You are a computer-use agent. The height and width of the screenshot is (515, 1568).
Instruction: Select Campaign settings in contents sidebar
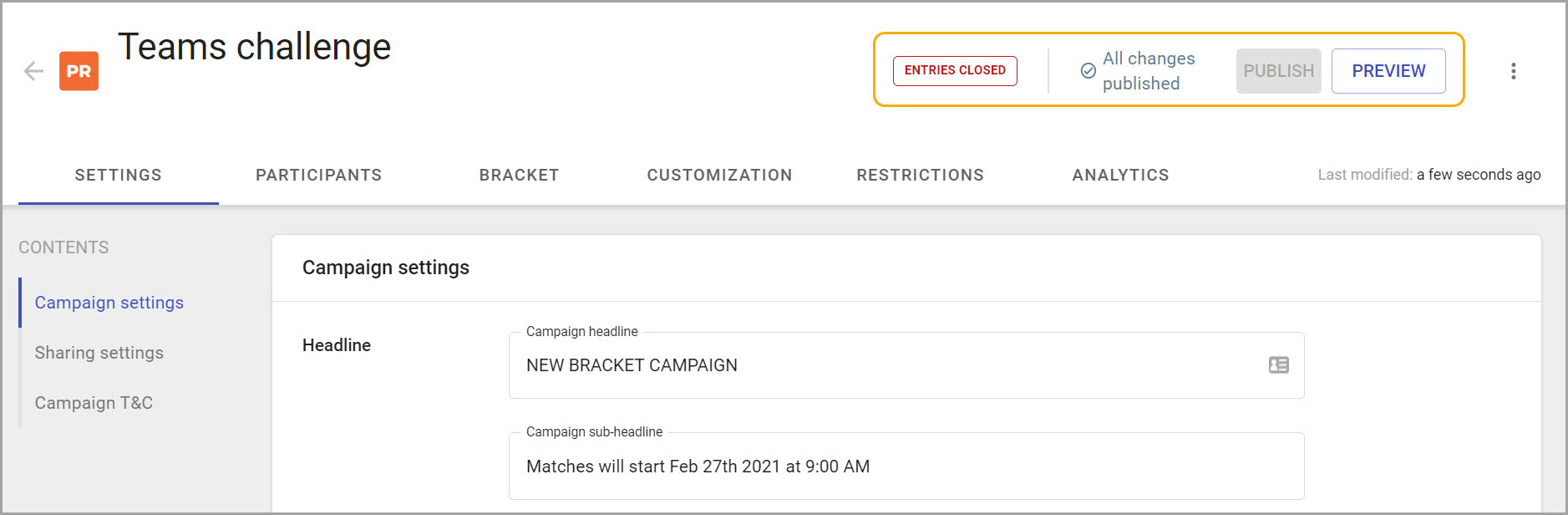[x=109, y=303]
